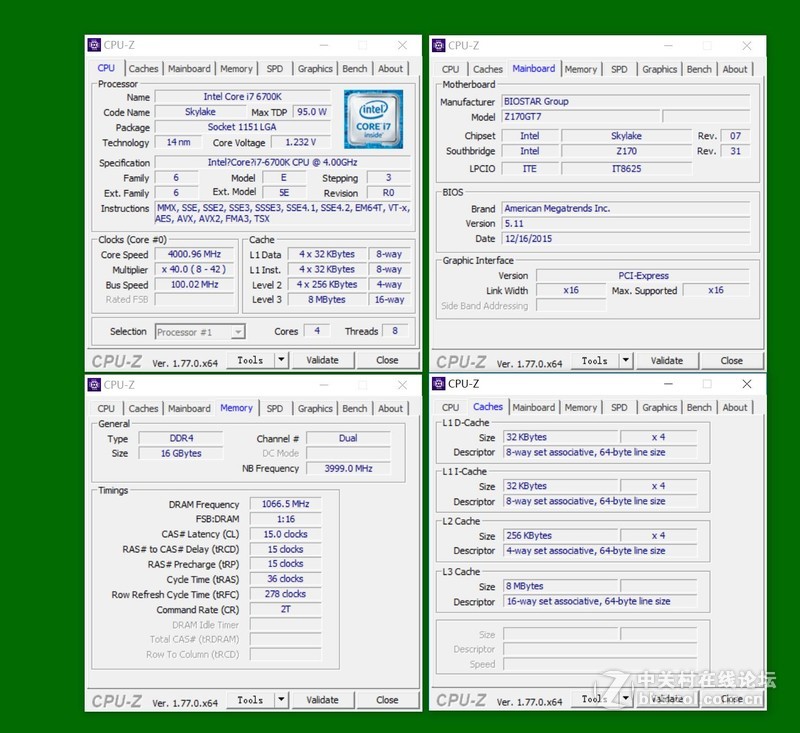Open the Graphics tab in the Mainboard window

[x=659, y=69]
